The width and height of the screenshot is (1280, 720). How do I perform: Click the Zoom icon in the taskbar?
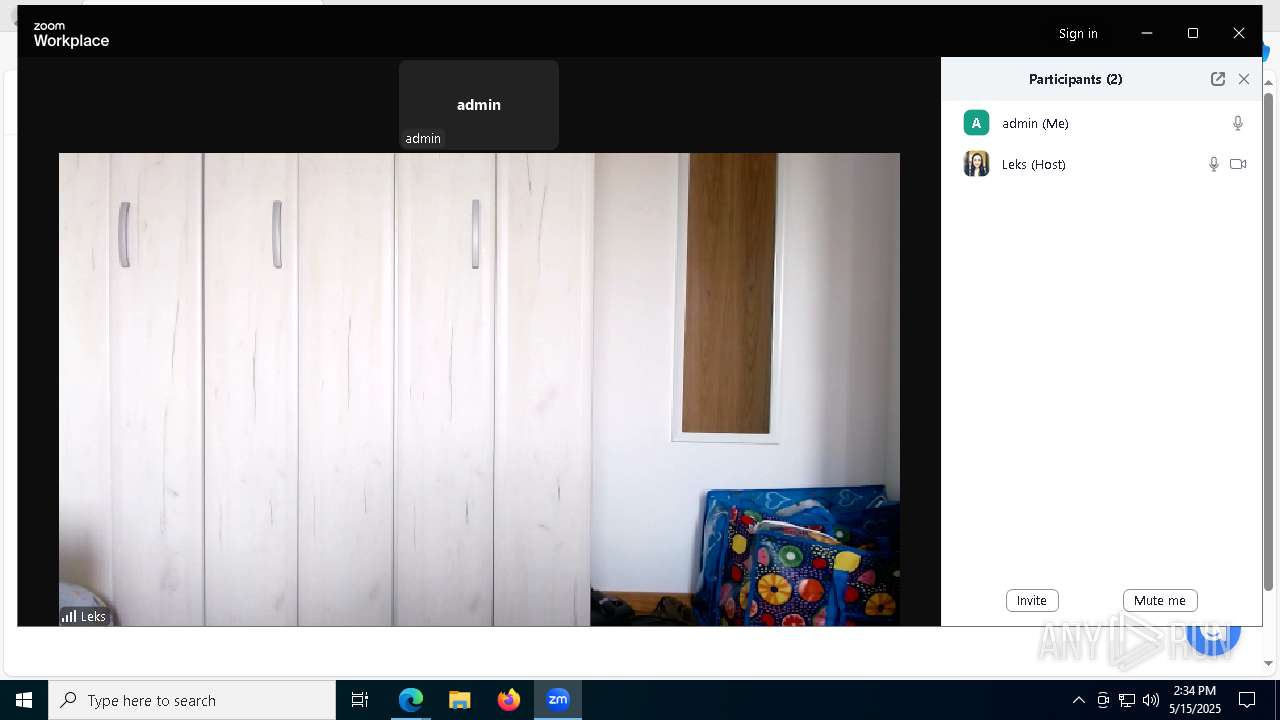click(x=558, y=700)
